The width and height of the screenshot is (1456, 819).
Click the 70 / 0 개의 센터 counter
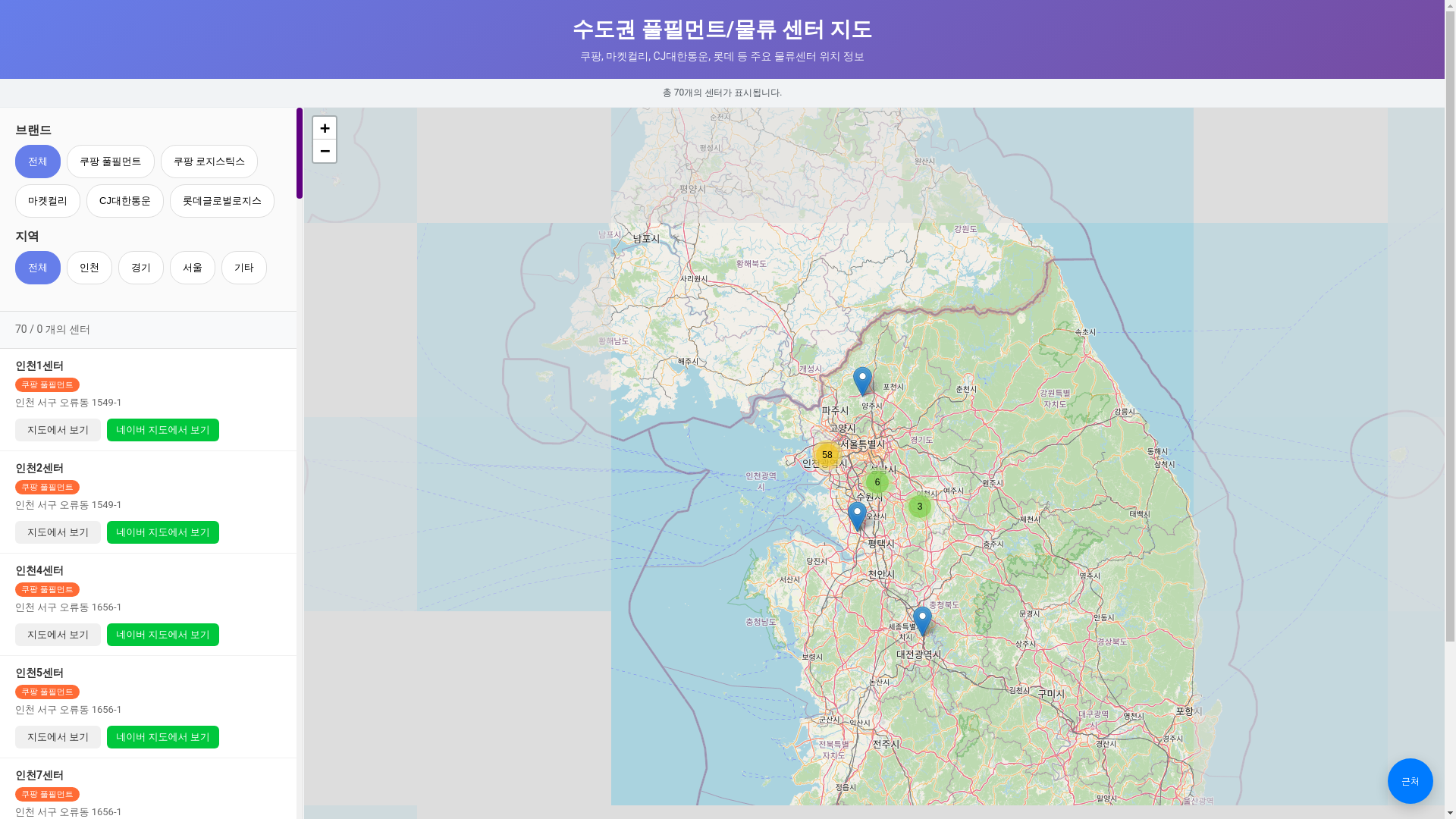(52, 330)
